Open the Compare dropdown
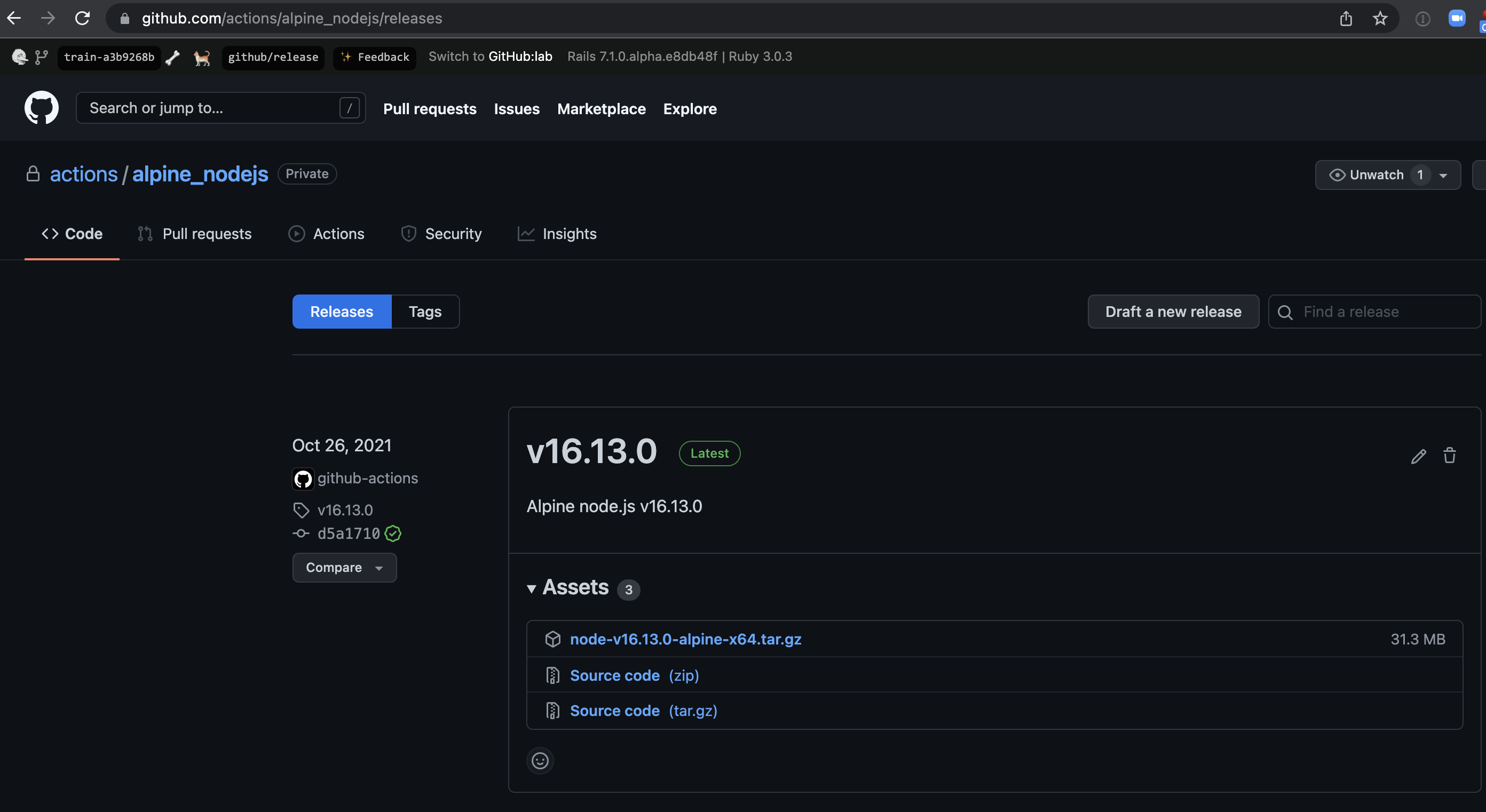This screenshot has height=812, width=1486. tap(344, 568)
